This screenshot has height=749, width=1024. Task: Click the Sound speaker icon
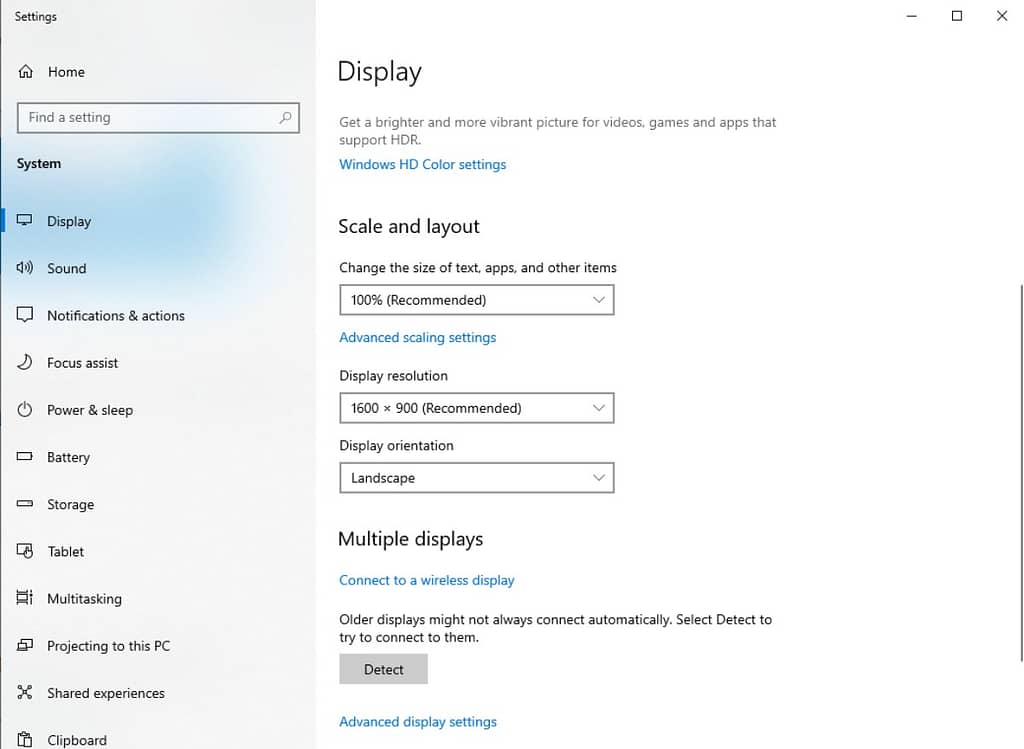25,268
